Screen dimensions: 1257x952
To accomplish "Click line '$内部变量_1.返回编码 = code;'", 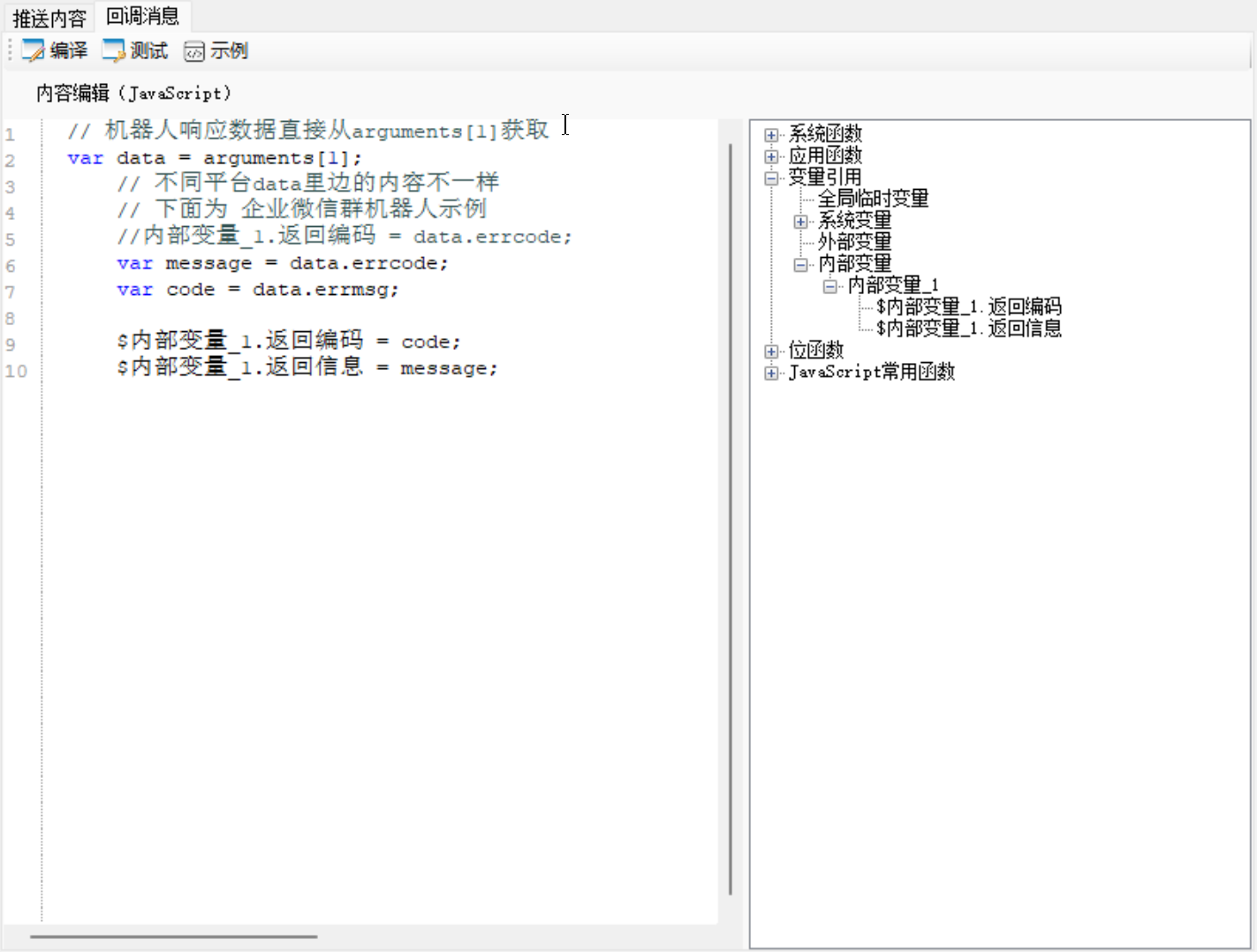I will (289, 341).
